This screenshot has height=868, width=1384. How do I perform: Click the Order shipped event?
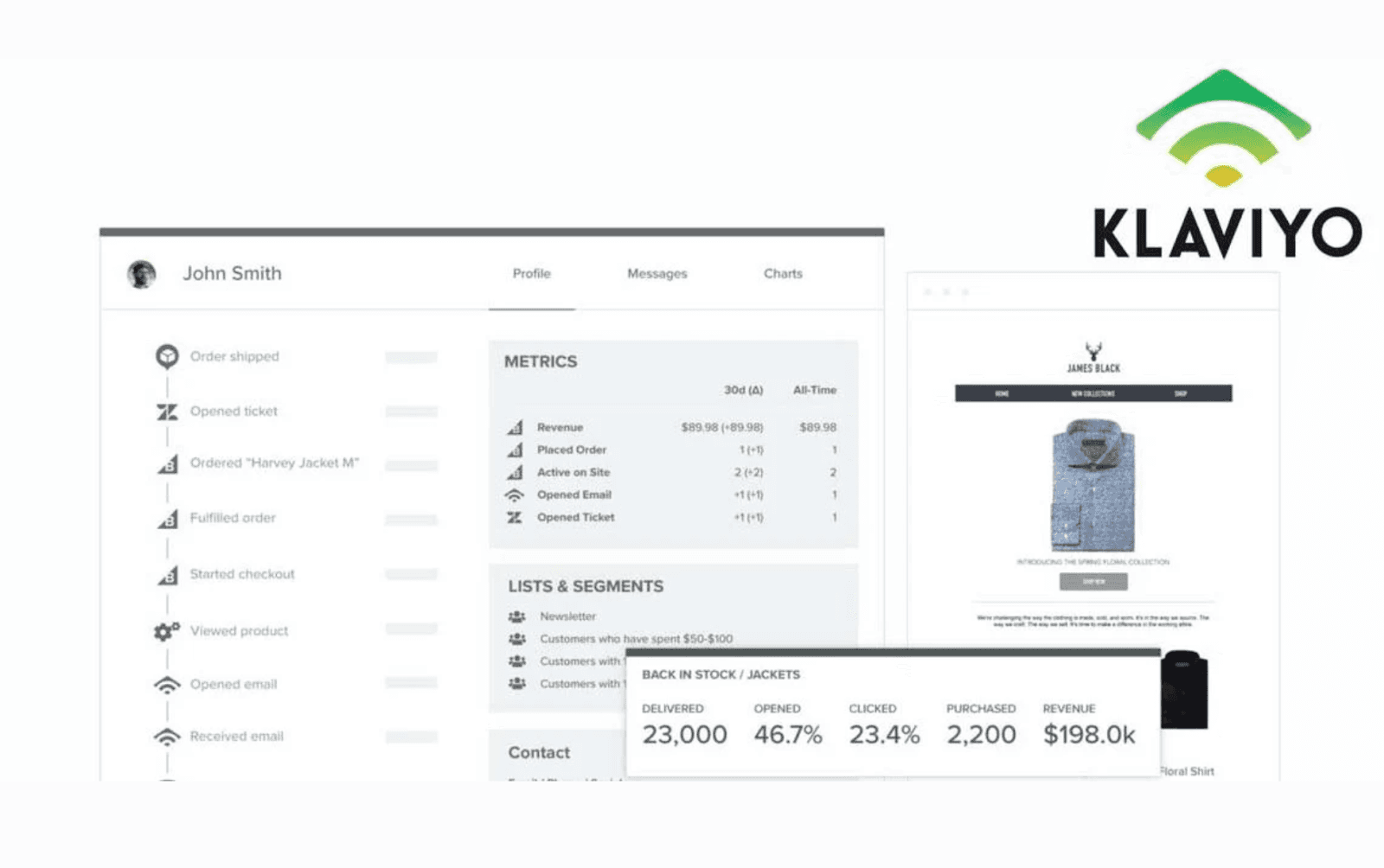click(x=234, y=356)
